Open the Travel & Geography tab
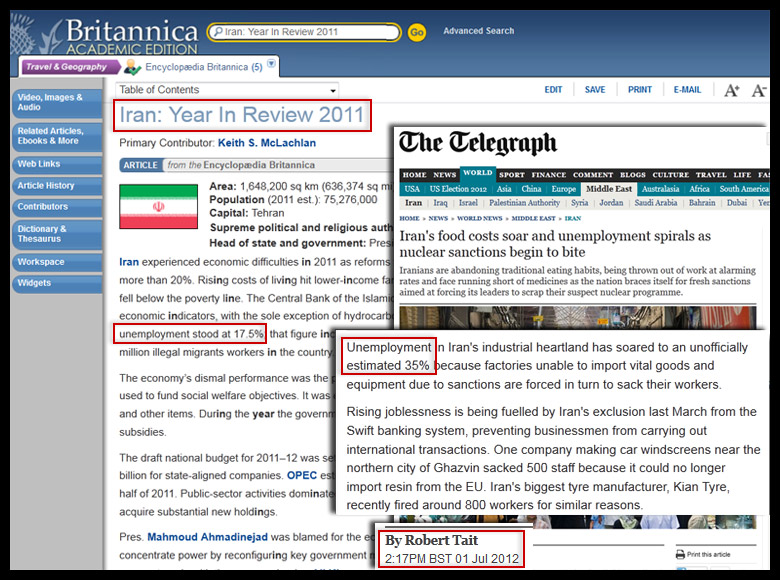This screenshot has width=780, height=580. click(x=66, y=67)
